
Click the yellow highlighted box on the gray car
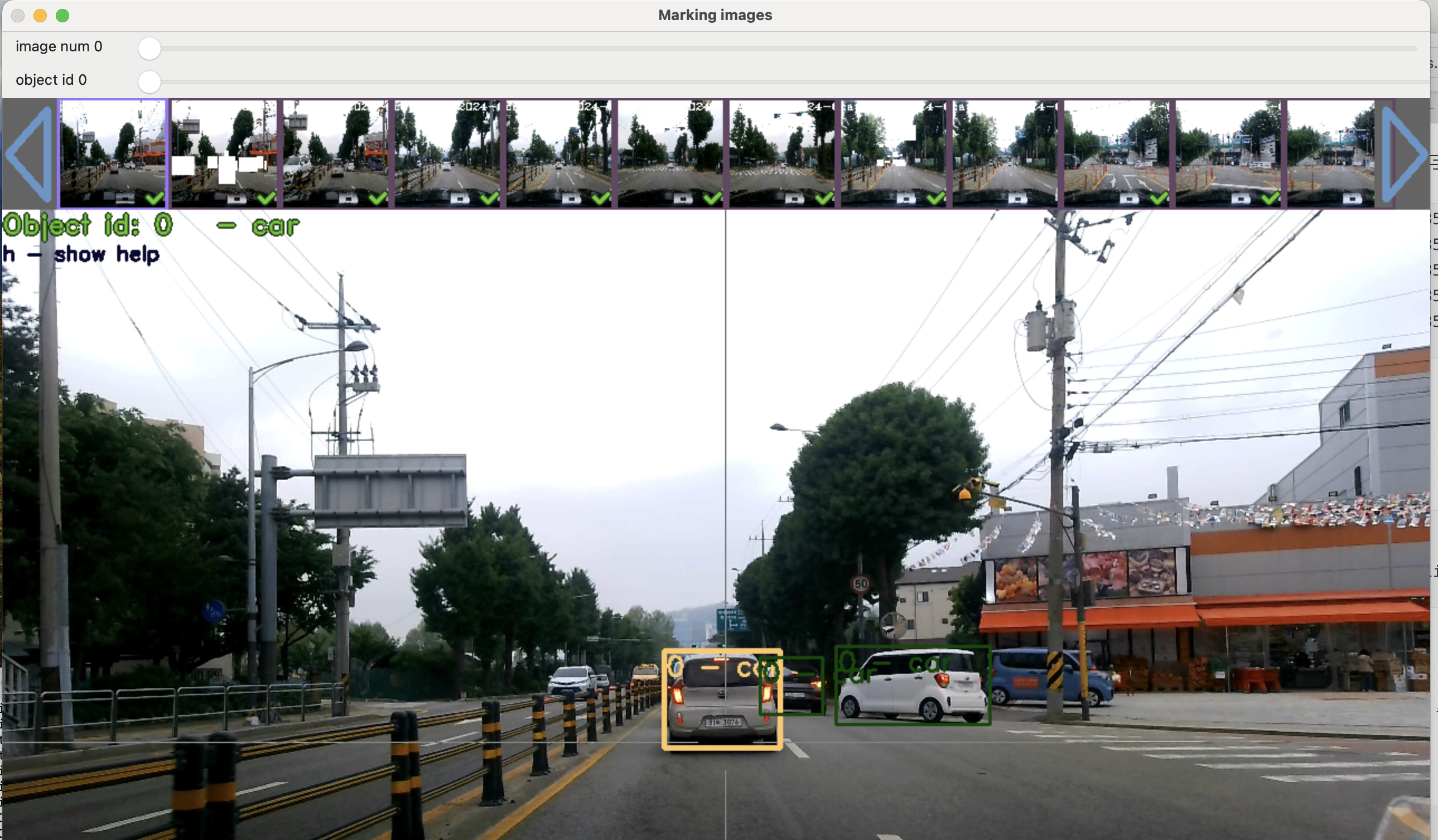pos(722,699)
